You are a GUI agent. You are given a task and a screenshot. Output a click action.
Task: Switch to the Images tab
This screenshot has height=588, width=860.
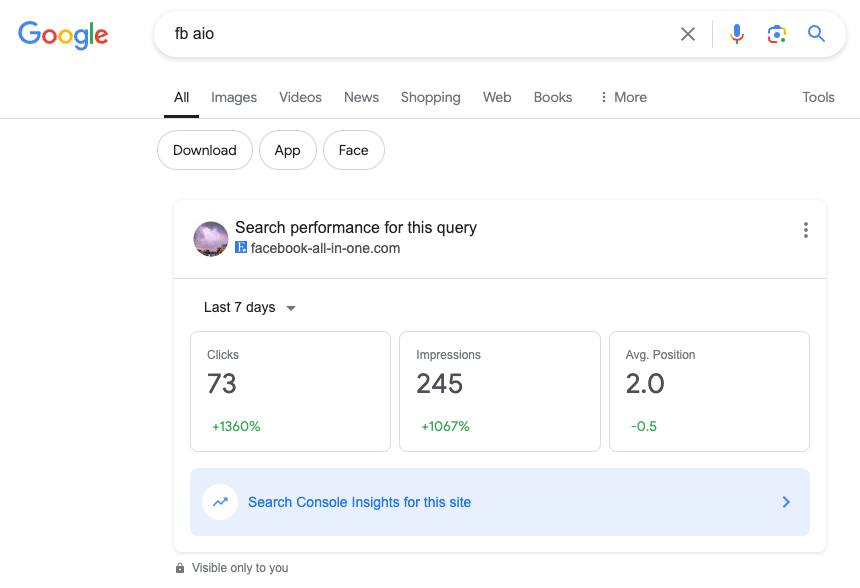tap(234, 97)
